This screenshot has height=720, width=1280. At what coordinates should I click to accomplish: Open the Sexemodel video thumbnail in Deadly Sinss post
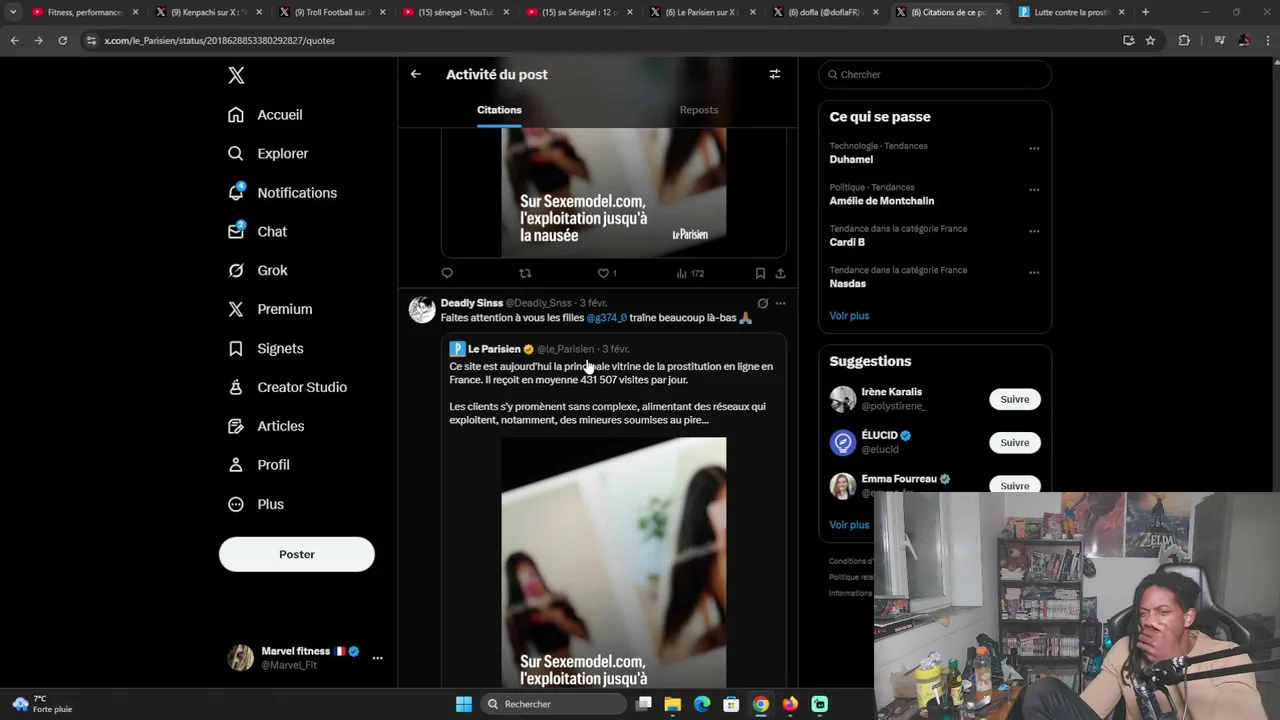click(x=614, y=562)
